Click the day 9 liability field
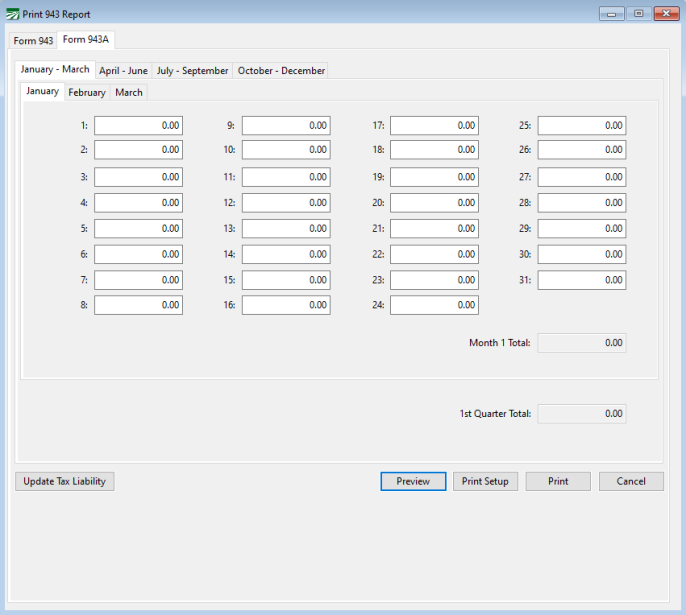Image resolution: width=686 pixels, height=615 pixels. [x=286, y=126]
